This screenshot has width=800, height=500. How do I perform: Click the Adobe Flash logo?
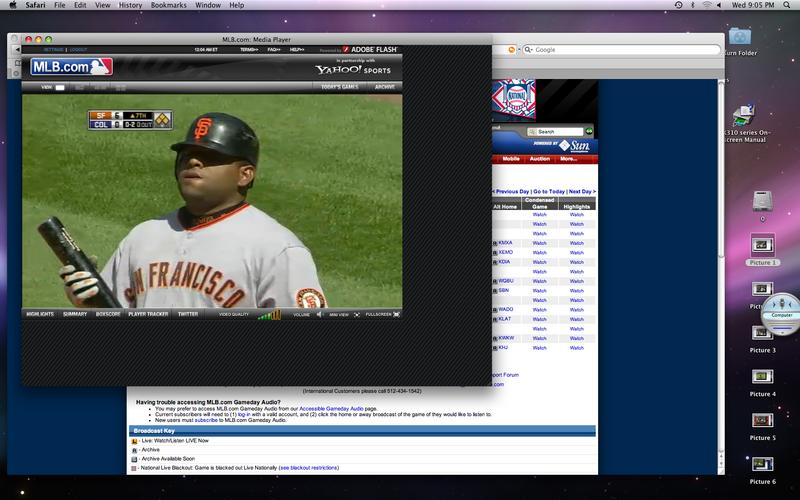(x=369, y=49)
